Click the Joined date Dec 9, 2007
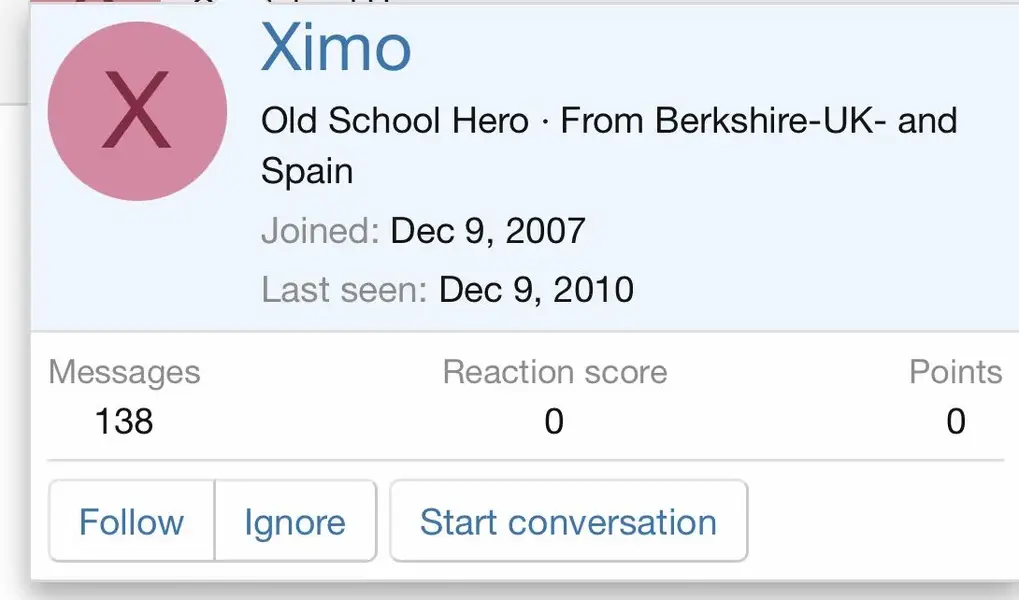Screen dimensions: 1019x600 [x=488, y=231]
